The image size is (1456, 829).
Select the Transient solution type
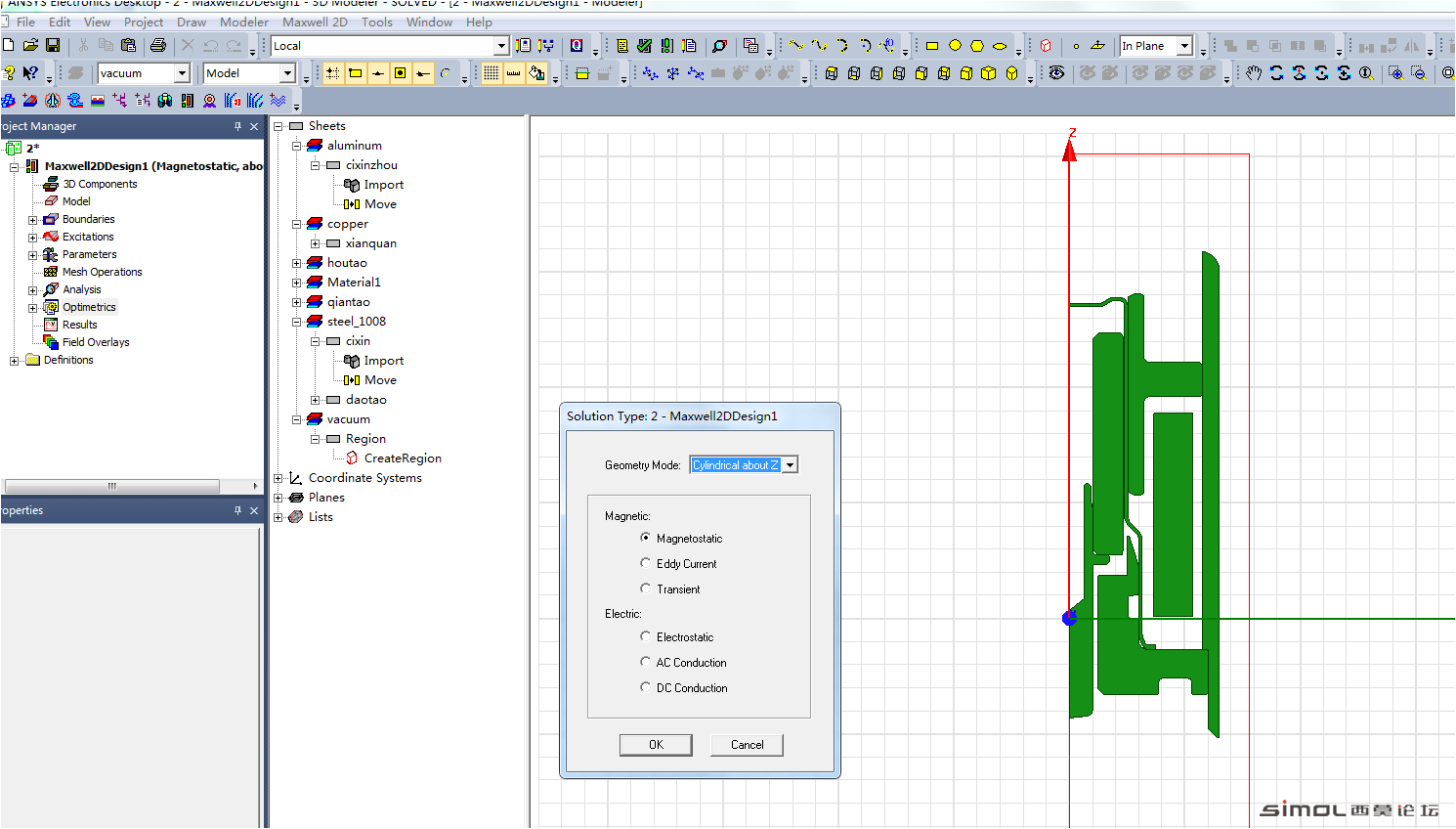(645, 589)
